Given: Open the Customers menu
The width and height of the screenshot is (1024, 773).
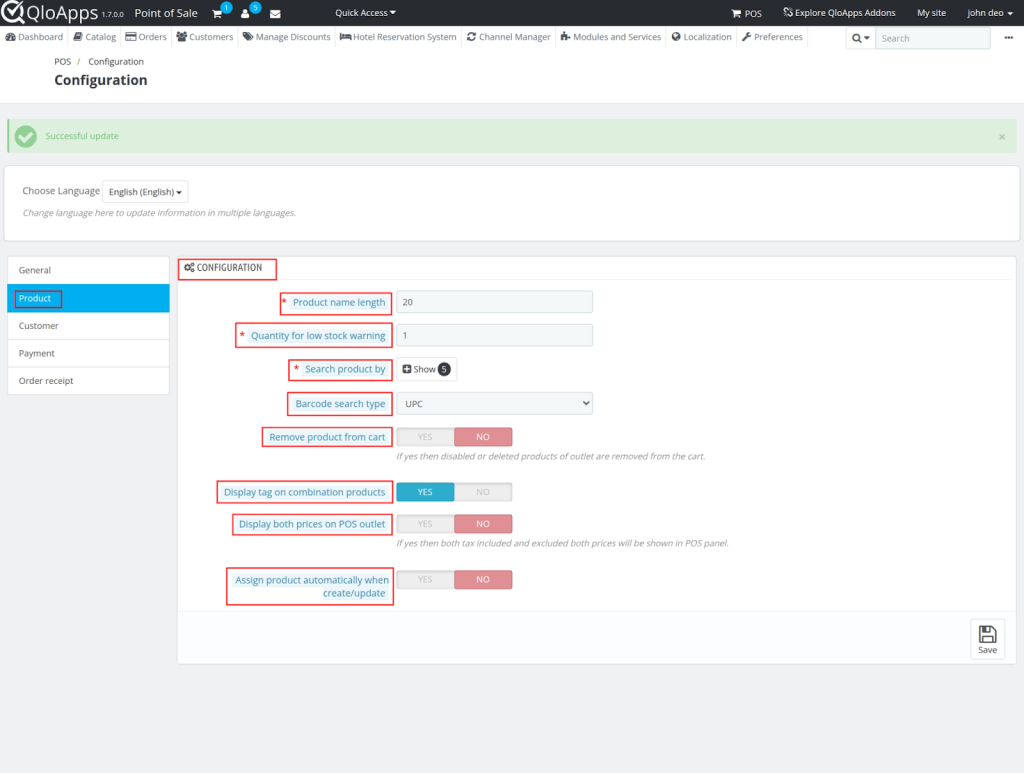Looking at the screenshot, I should click(205, 37).
